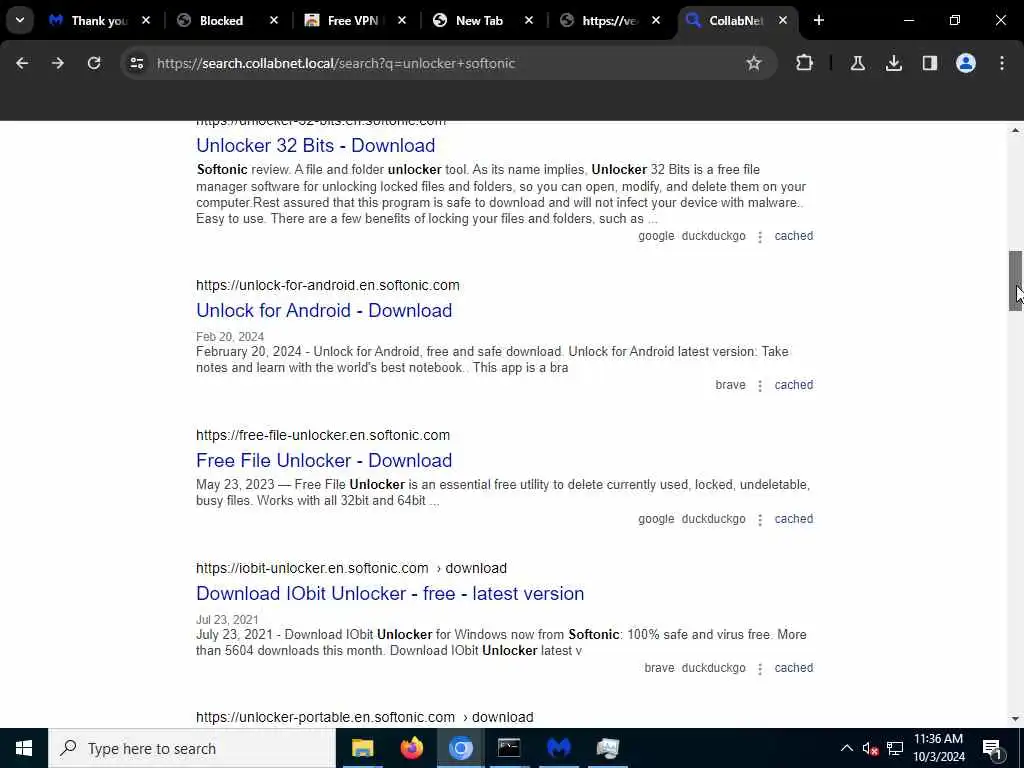1024x768 pixels.
Task: Open cached version of Unlocker 32 Bits
Action: (793, 236)
